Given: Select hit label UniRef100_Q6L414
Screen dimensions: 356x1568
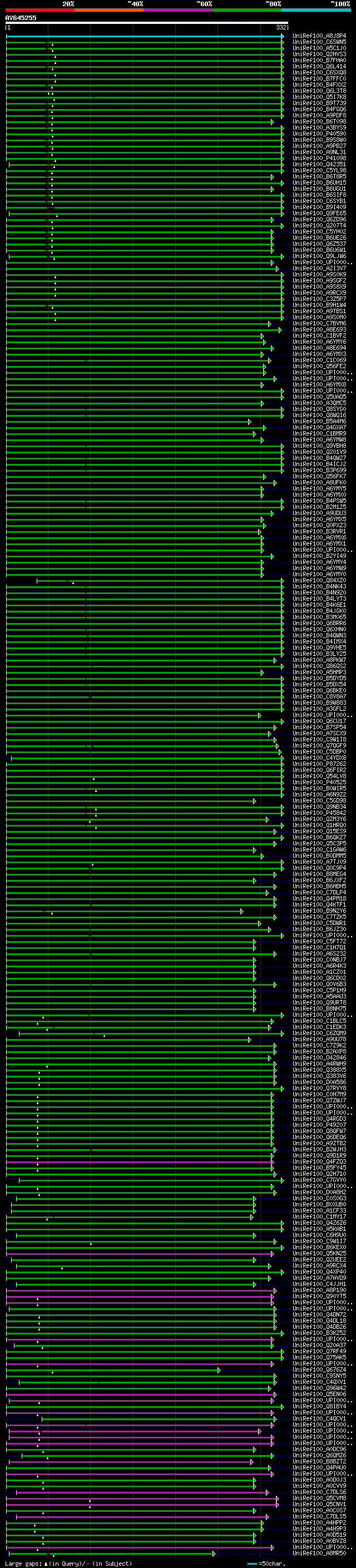Looking at the screenshot, I should [319, 66].
